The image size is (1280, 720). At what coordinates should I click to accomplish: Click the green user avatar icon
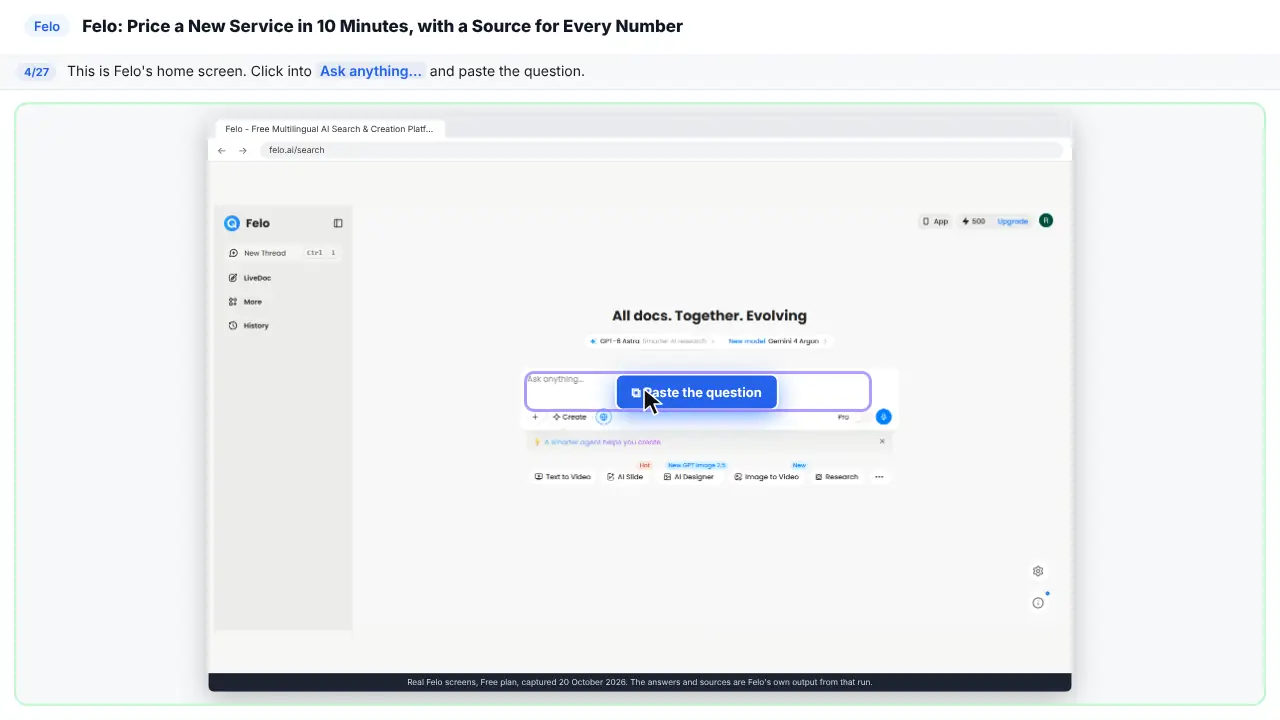[1046, 221]
